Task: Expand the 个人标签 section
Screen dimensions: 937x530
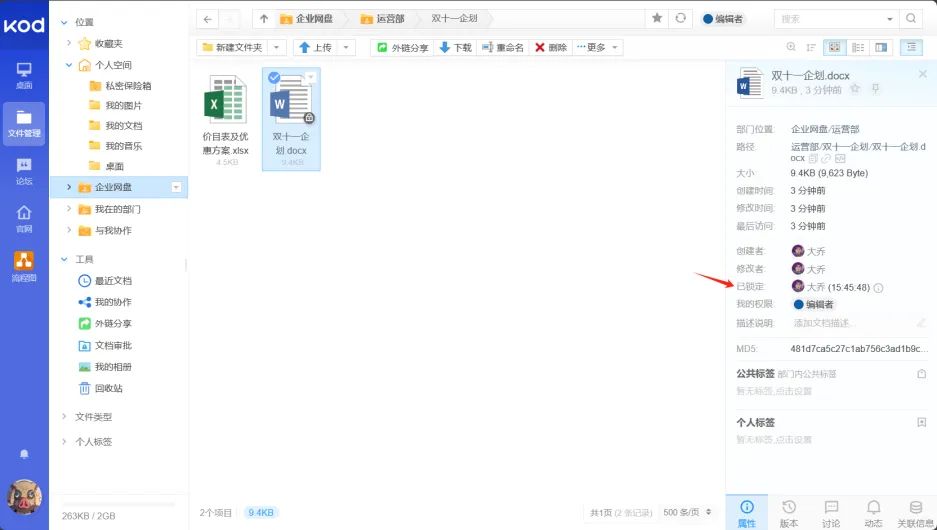Action: tap(64, 442)
